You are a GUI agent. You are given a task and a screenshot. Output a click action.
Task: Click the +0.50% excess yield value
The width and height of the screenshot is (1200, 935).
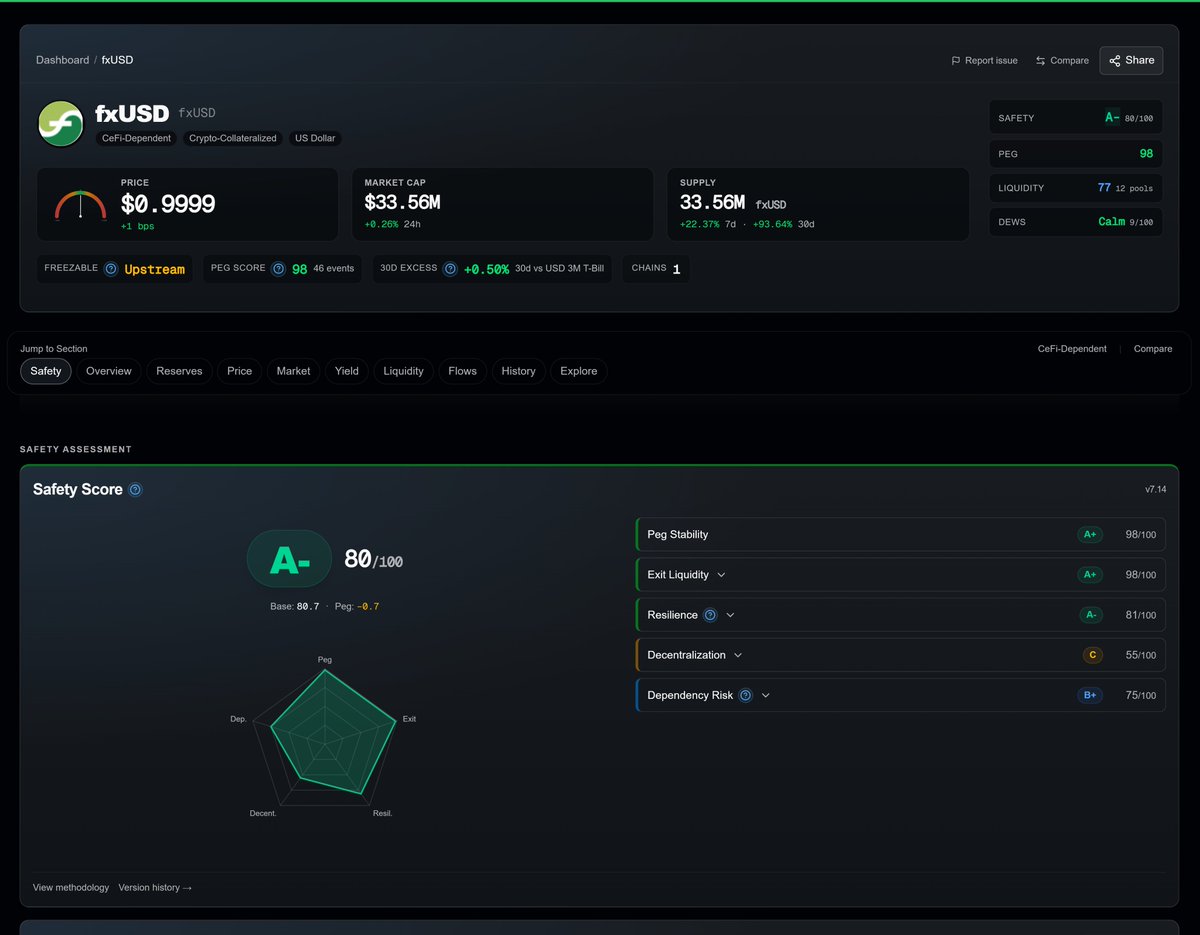pyautogui.click(x=486, y=269)
